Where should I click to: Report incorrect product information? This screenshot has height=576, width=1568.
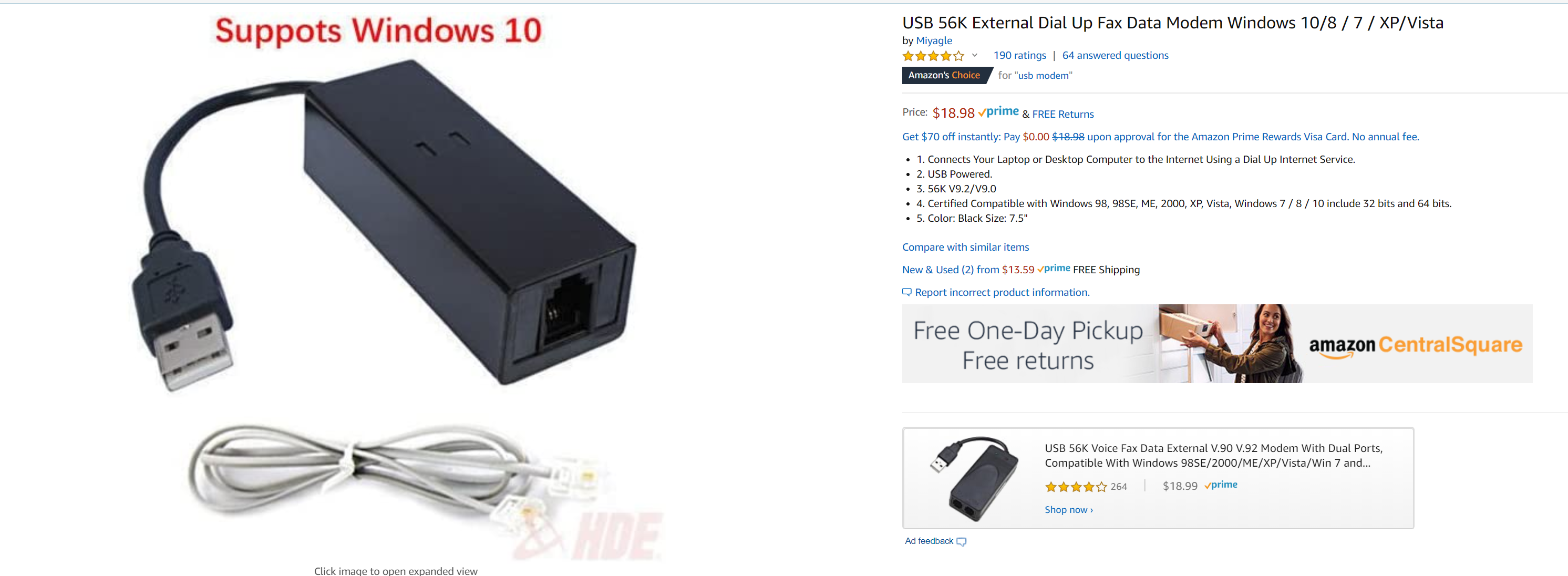pyautogui.click(x=1002, y=292)
